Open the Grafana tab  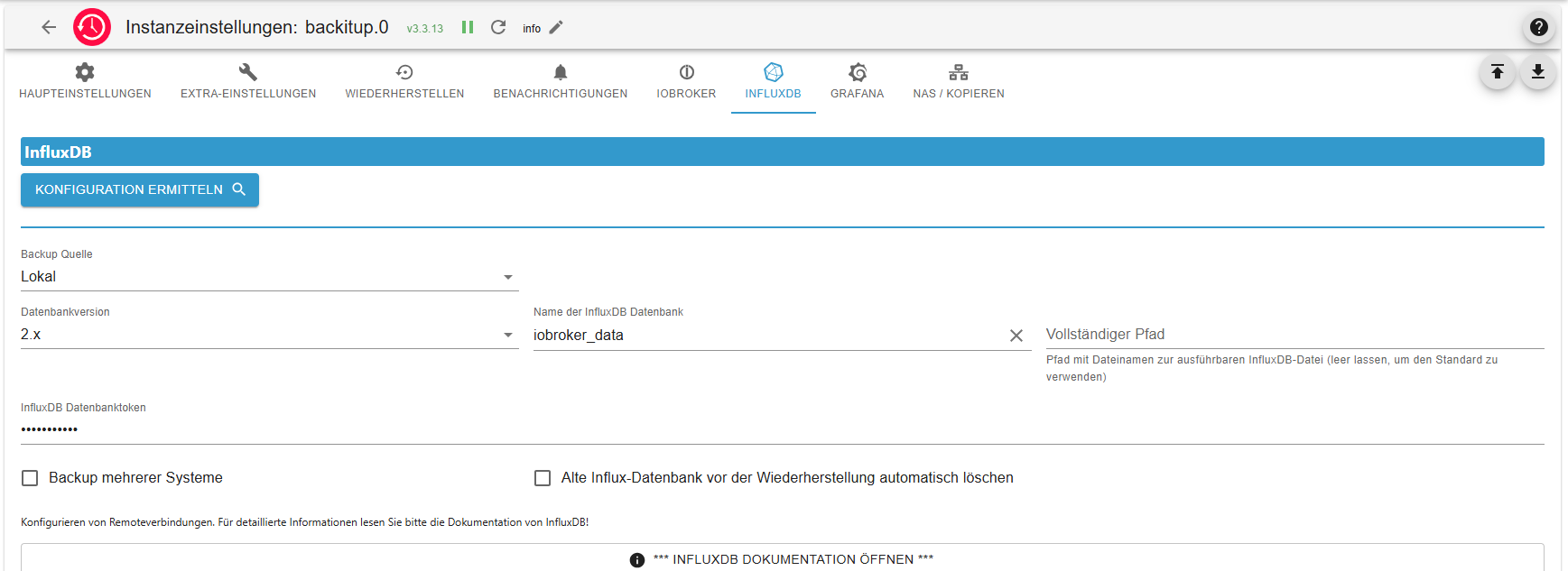(858, 81)
